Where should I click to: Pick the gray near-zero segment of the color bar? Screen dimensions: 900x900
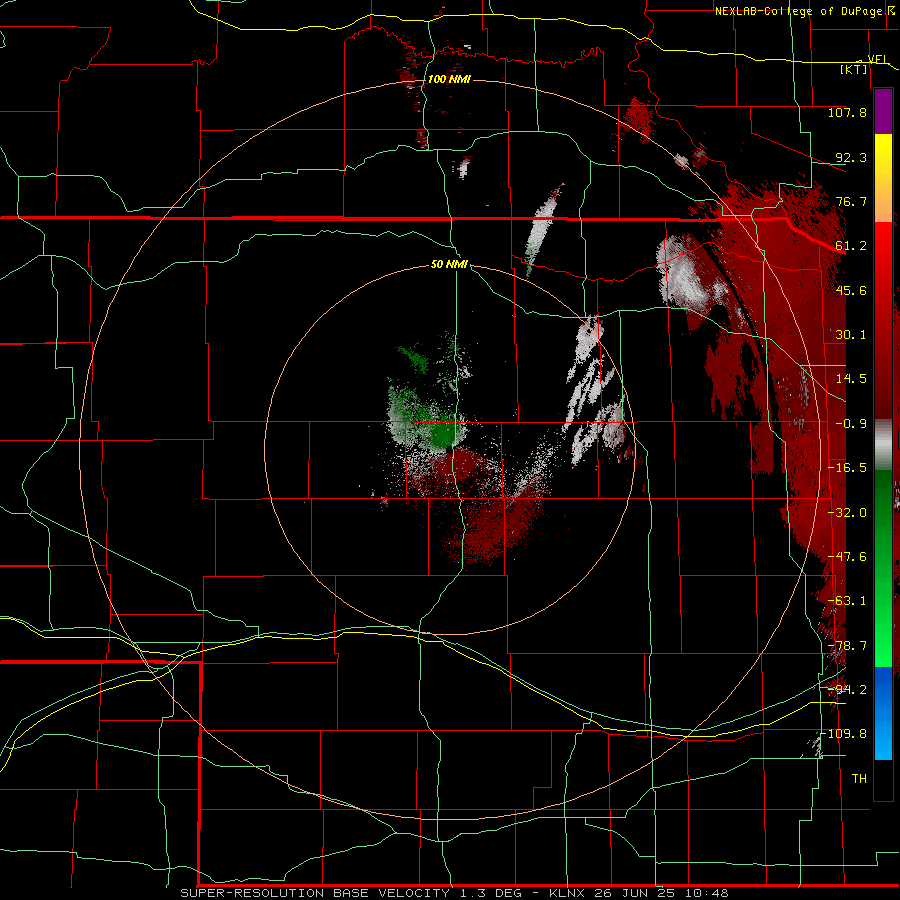point(883,445)
